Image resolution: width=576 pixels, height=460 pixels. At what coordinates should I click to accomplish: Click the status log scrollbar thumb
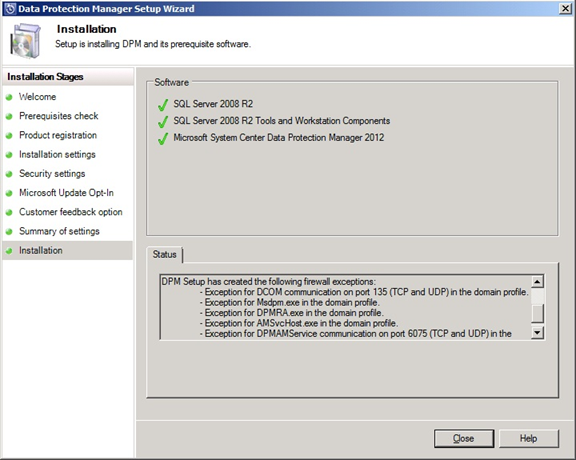[537, 313]
